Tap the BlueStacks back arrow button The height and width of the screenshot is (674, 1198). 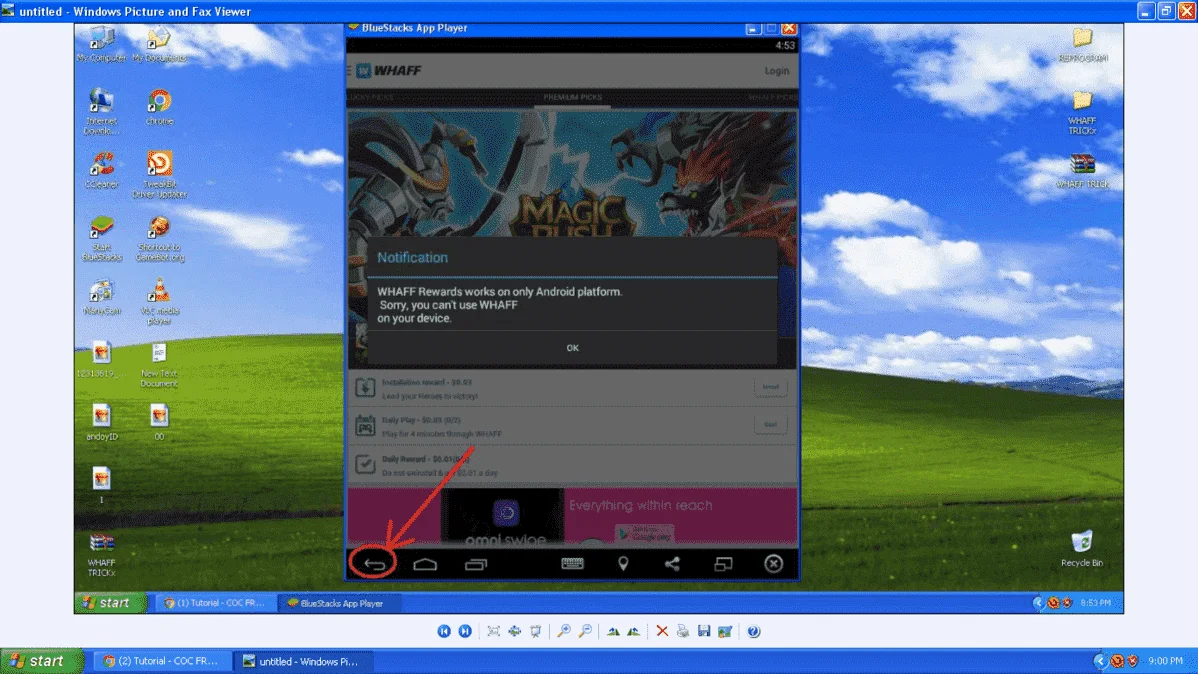(x=374, y=565)
